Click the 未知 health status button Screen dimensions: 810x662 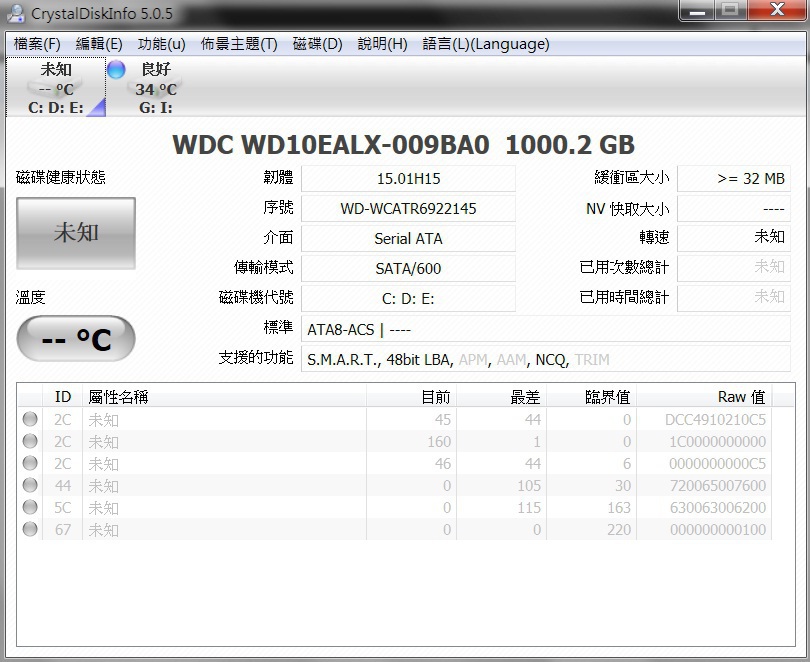click(x=76, y=233)
